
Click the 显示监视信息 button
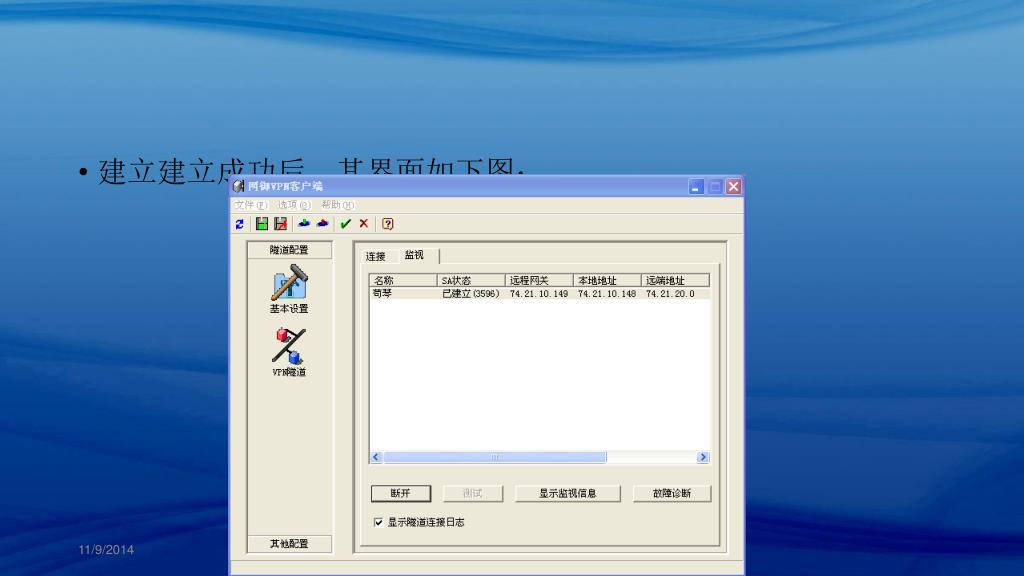568,493
